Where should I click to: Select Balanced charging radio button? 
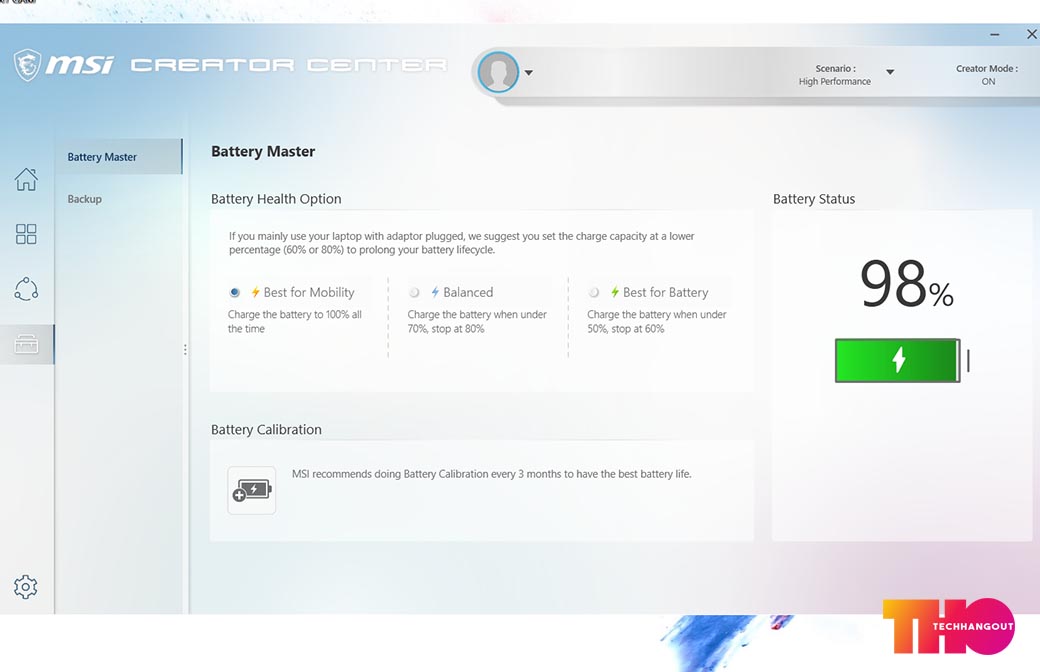click(415, 293)
